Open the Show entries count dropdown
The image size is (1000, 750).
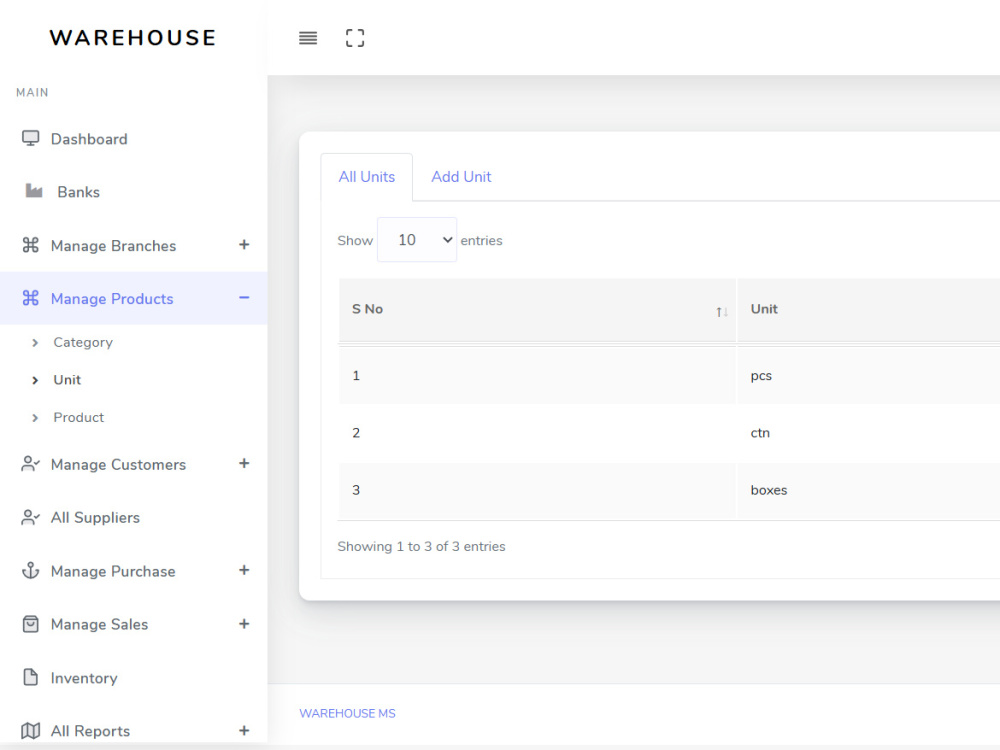[417, 240]
